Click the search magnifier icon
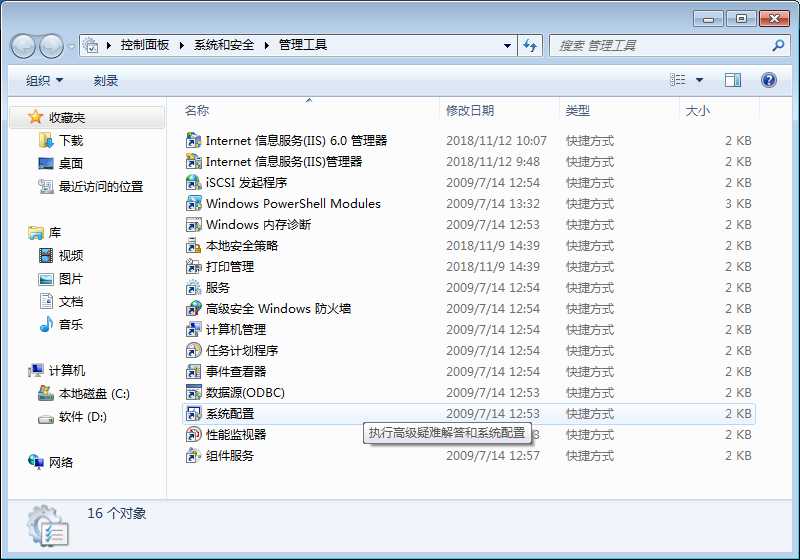 coord(778,45)
